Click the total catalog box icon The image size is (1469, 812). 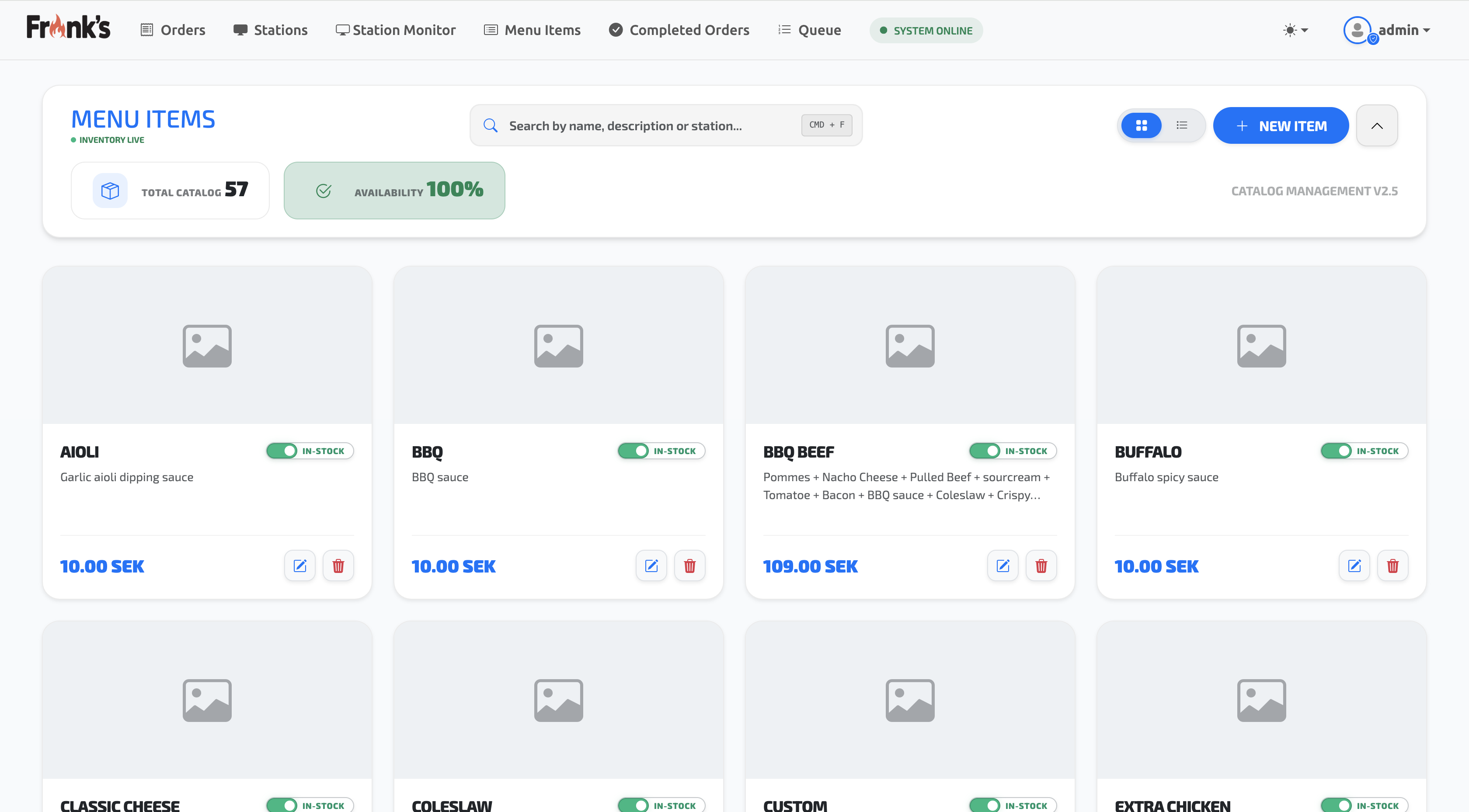tap(110, 191)
